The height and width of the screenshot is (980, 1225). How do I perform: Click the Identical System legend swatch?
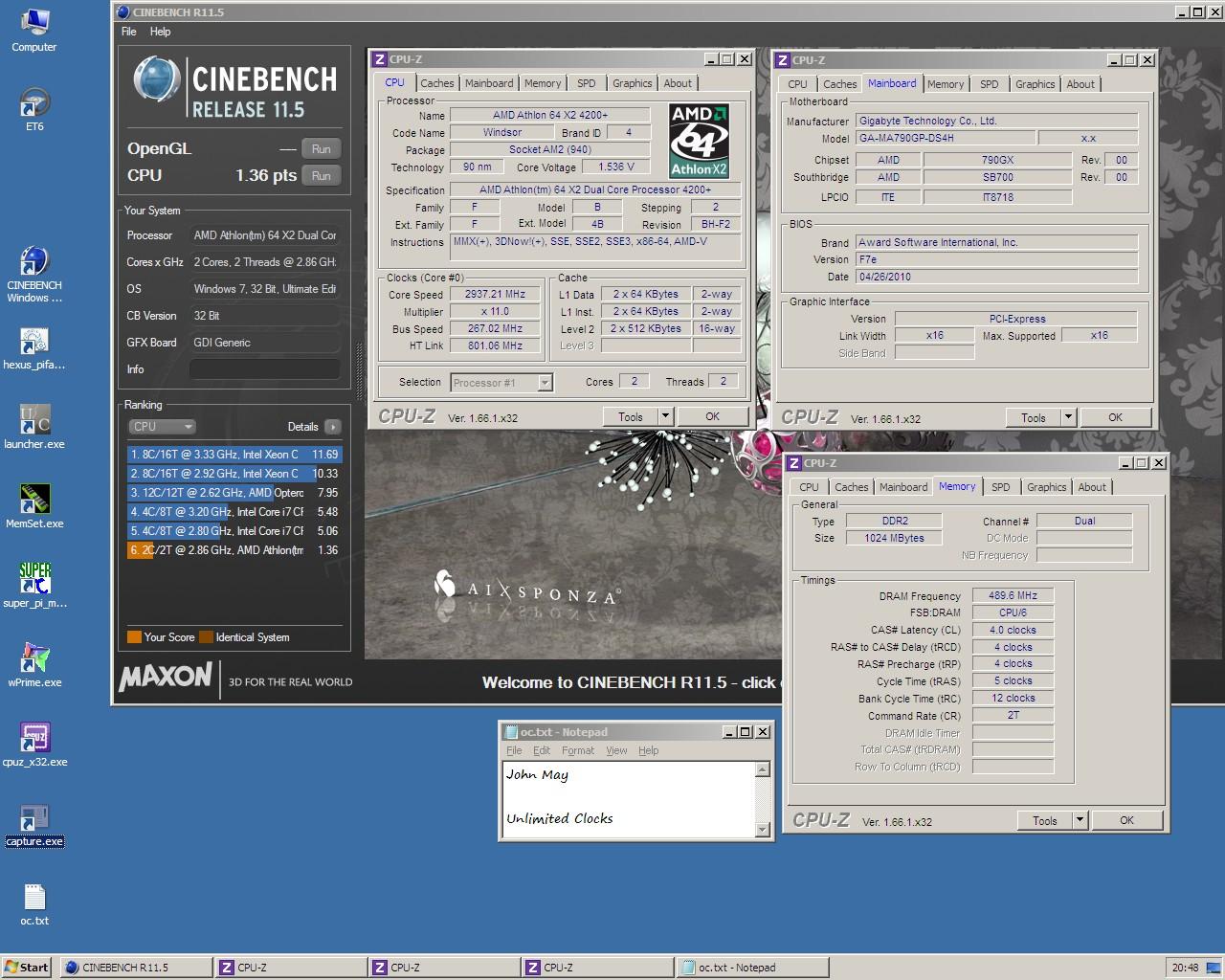coord(206,637)
